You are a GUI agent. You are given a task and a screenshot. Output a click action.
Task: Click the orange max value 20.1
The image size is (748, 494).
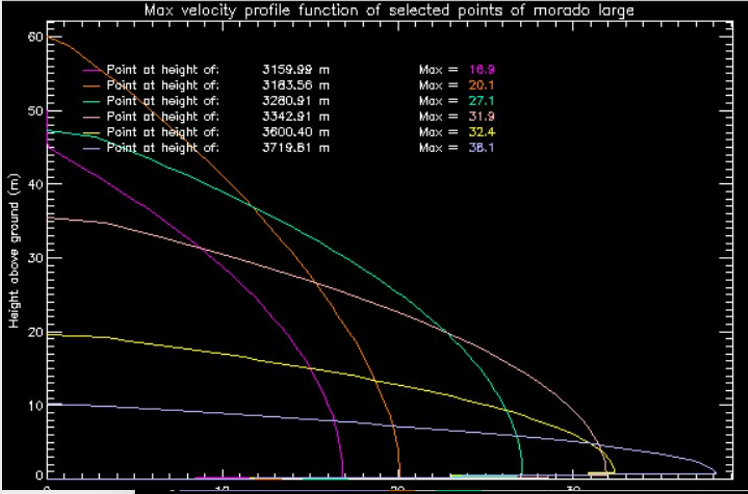click(482, 86)
